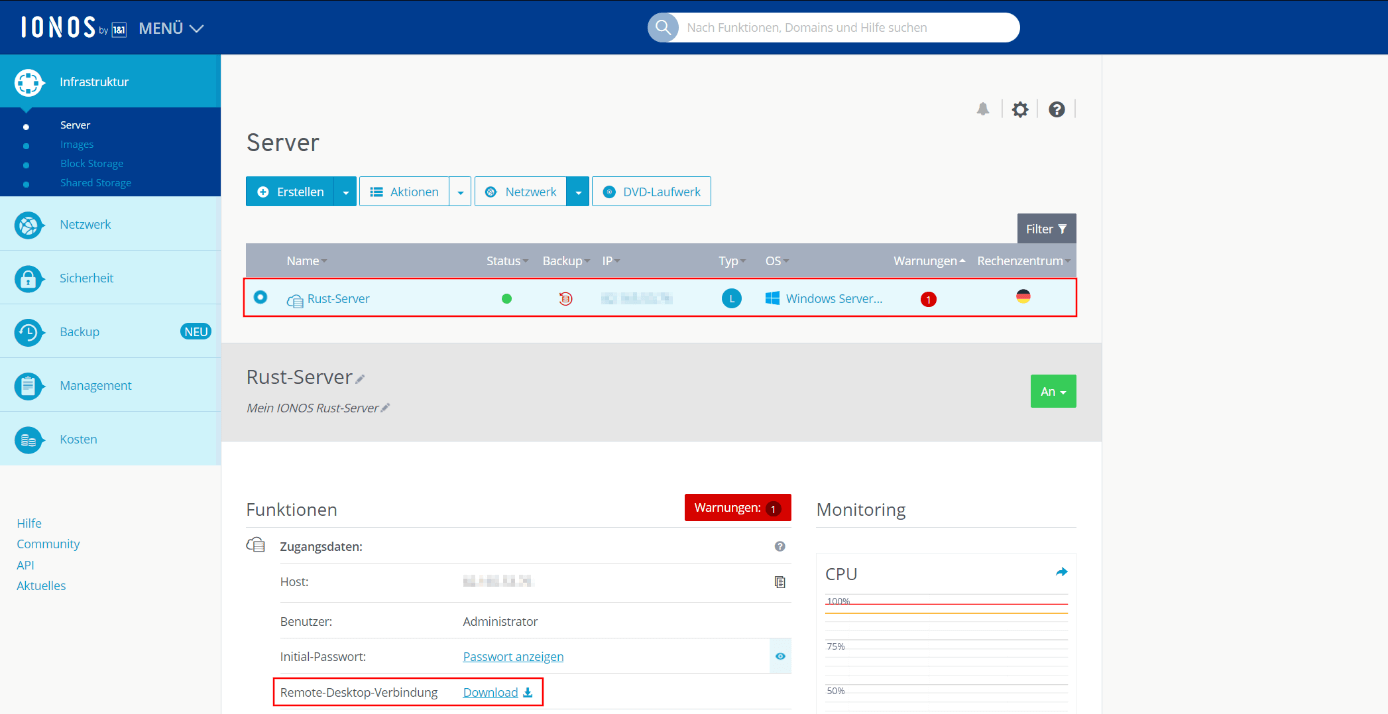This screenshot has width=1388, height=714.
Task: Open the Kosten sidebar section
Action: click(110, 439)
